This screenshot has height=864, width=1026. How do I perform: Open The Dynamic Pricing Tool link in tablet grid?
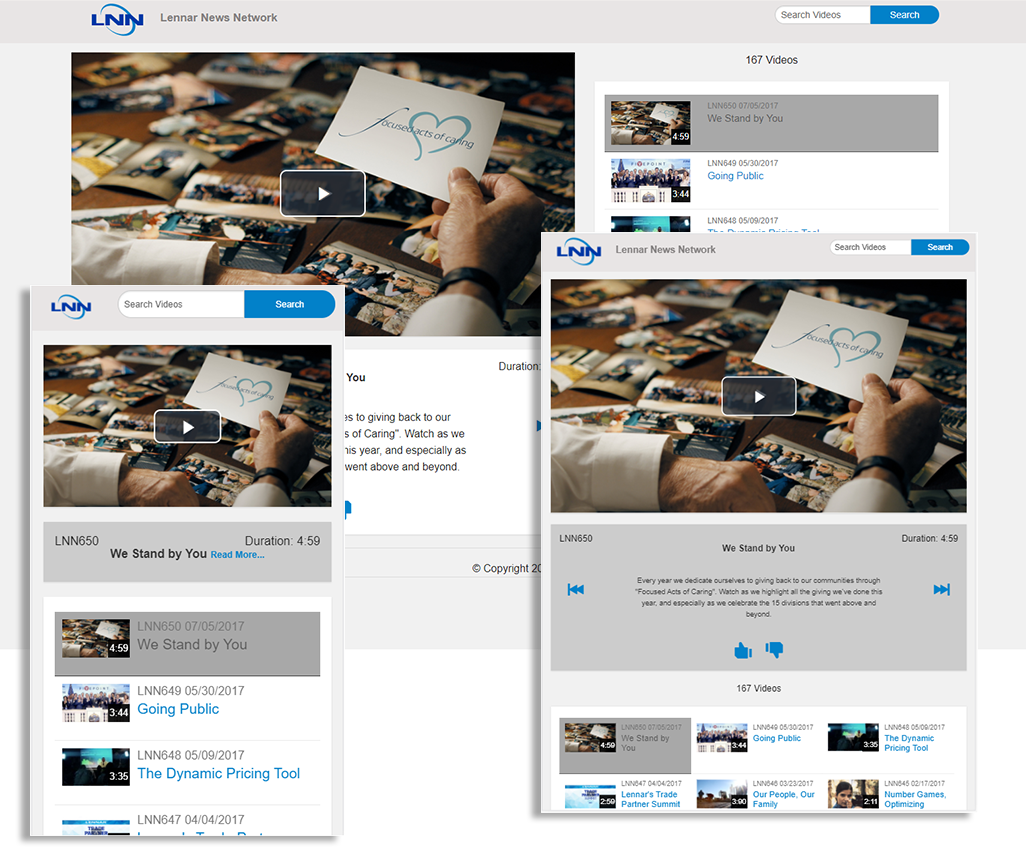click(x=909, y=743)
